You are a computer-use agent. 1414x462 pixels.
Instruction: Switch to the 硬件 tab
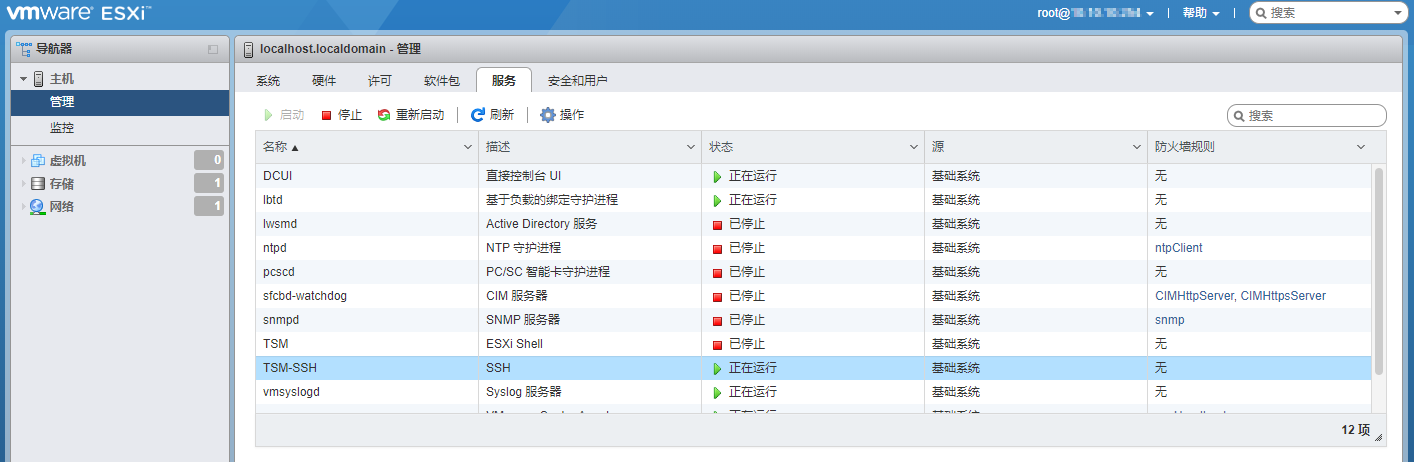click(x=324, y=81)
